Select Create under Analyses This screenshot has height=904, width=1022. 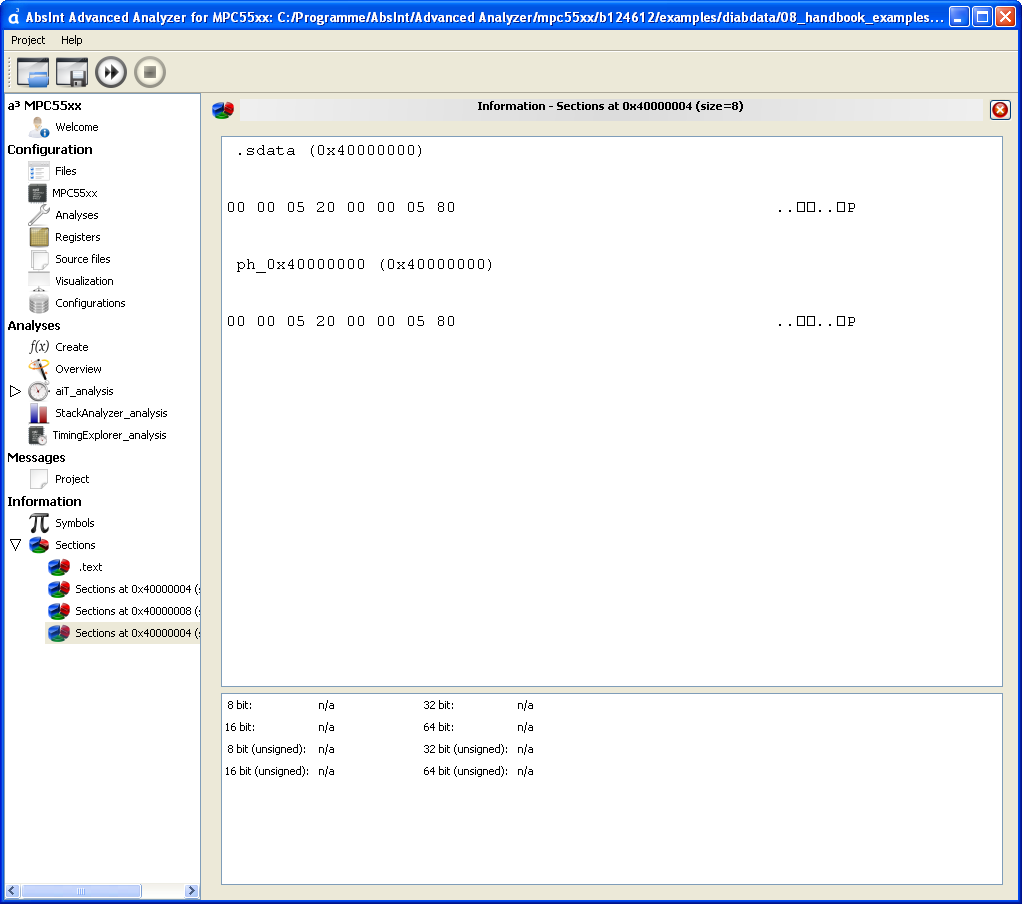[72, 347]
